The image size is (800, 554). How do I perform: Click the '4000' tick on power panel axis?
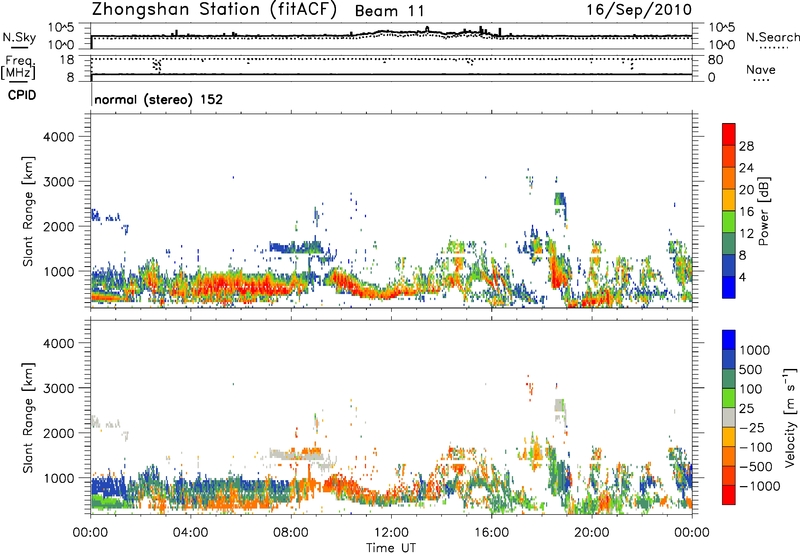(x=58, y=137)
